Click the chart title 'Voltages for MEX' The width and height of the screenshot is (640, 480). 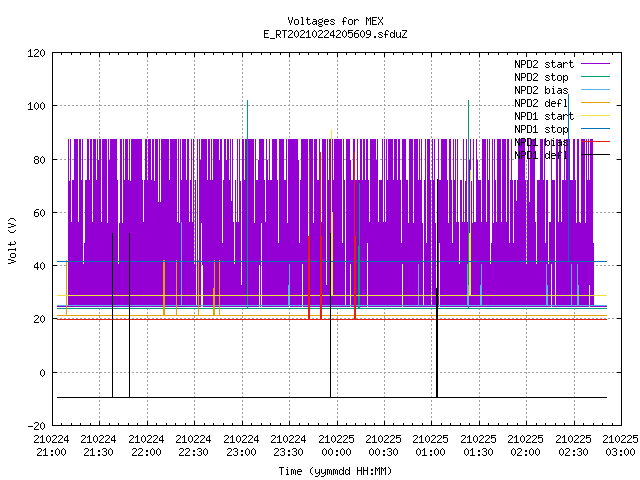point(335,21)
